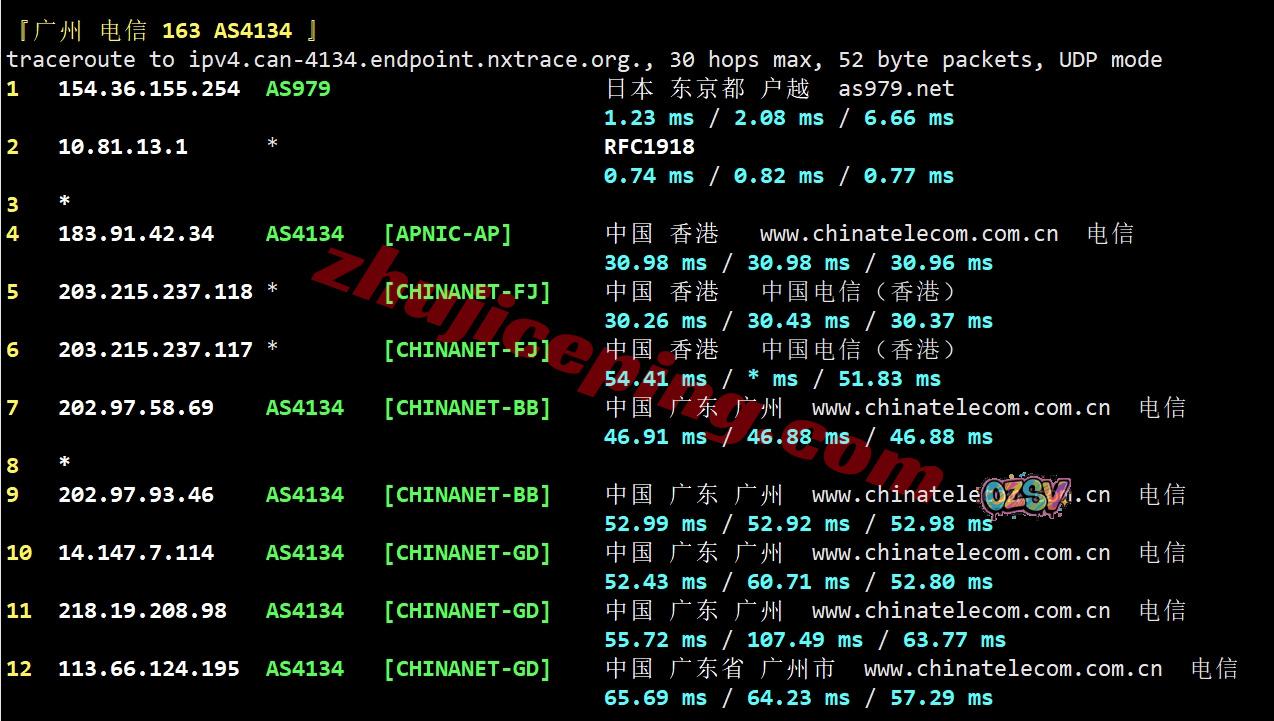Image resolution: width=1274 pixels, height=721 pixels.
Task: Click the [CHINANET-BB] tag on hop 7
Action: [x=467, y=408]
